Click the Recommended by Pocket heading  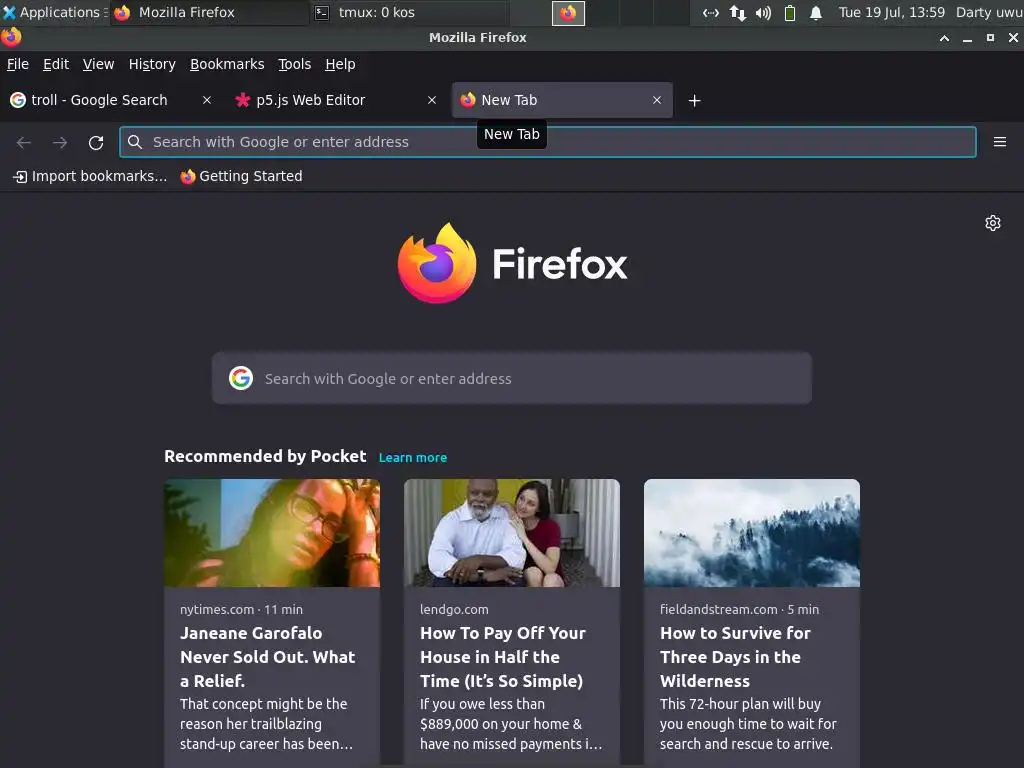click(x=265, y=456)
